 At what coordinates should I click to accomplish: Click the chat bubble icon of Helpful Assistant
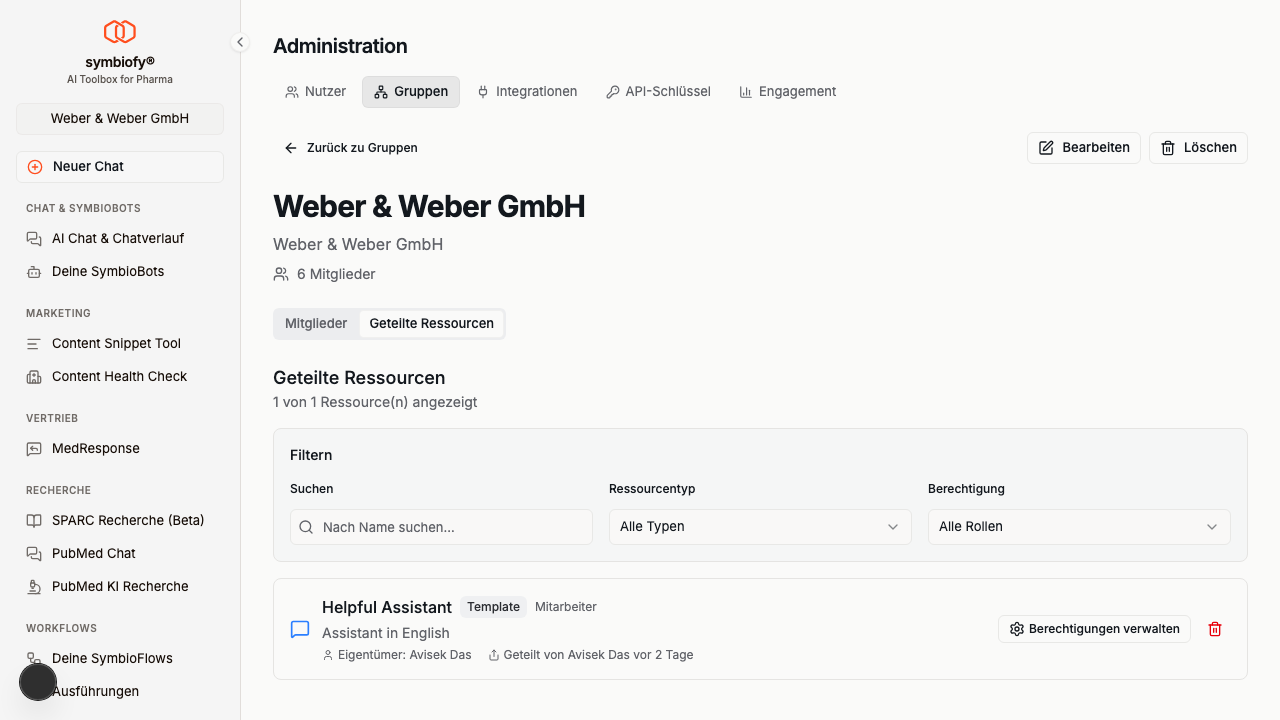(300, 629)
